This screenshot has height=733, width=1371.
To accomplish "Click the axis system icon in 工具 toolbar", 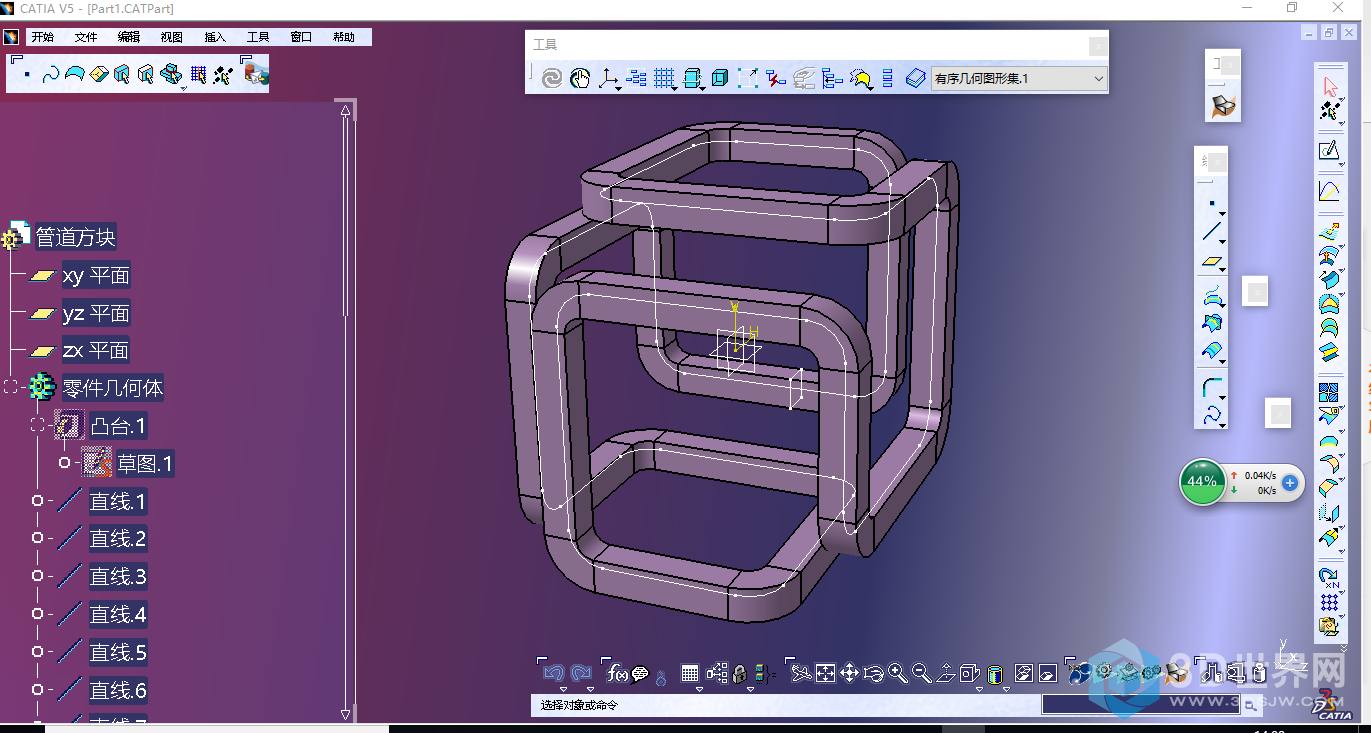I will click(608, 78).
